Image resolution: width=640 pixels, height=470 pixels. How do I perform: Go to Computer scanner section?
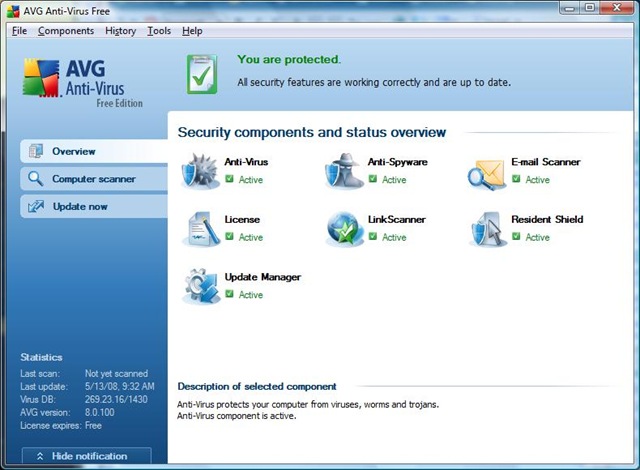click(94, 179)
